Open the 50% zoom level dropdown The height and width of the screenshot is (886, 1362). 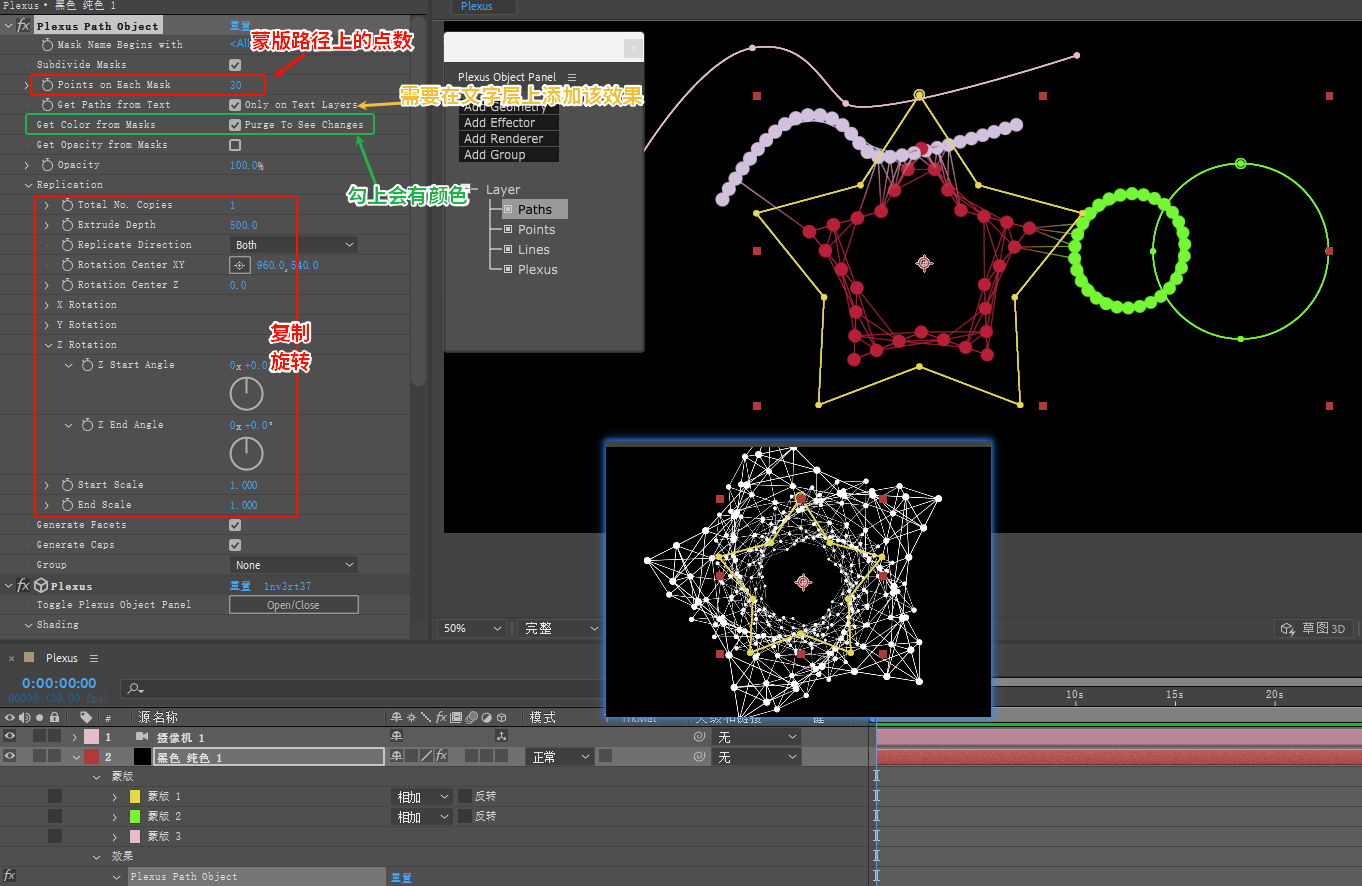click(x=472, y=629)
